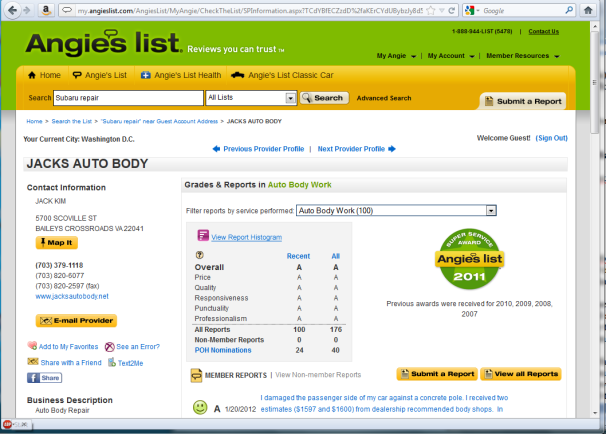Click the Super Service Award 2011 badge
Viewport: 606px width, 434px height.
(x=469, y=259)
